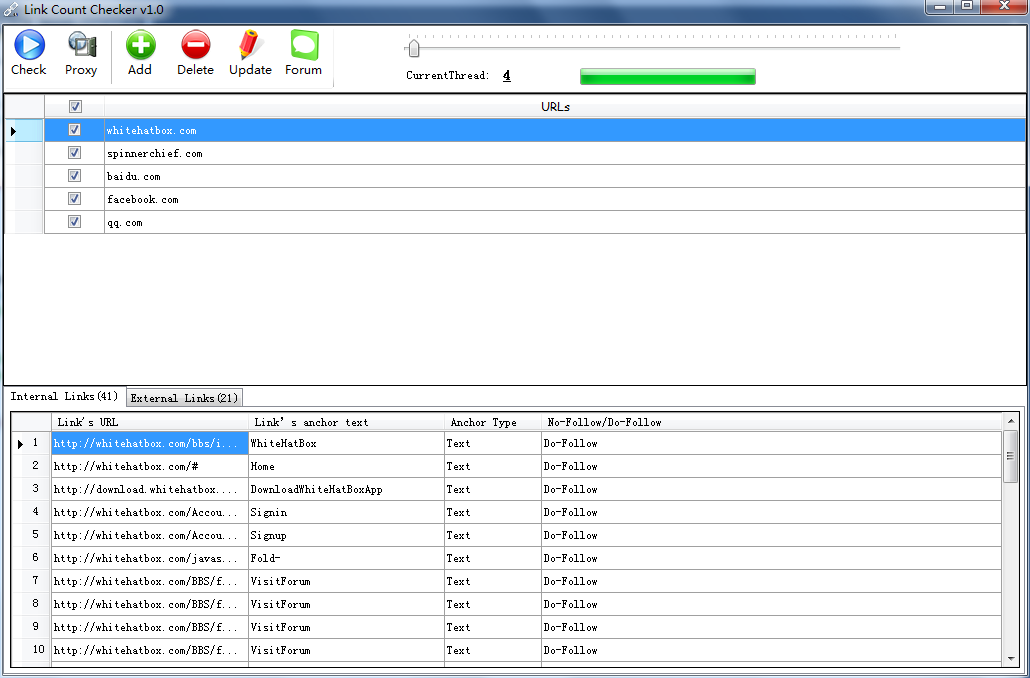Click the No-Follow/Do-Follow column header

(604, 422)
